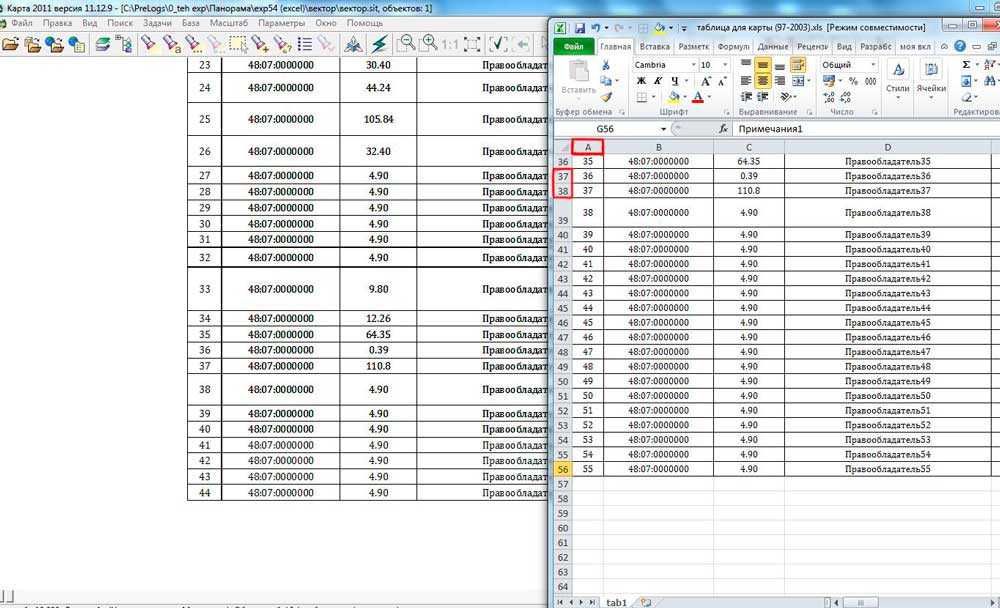Click the insert function fx icon

click(x=723, y=129)
